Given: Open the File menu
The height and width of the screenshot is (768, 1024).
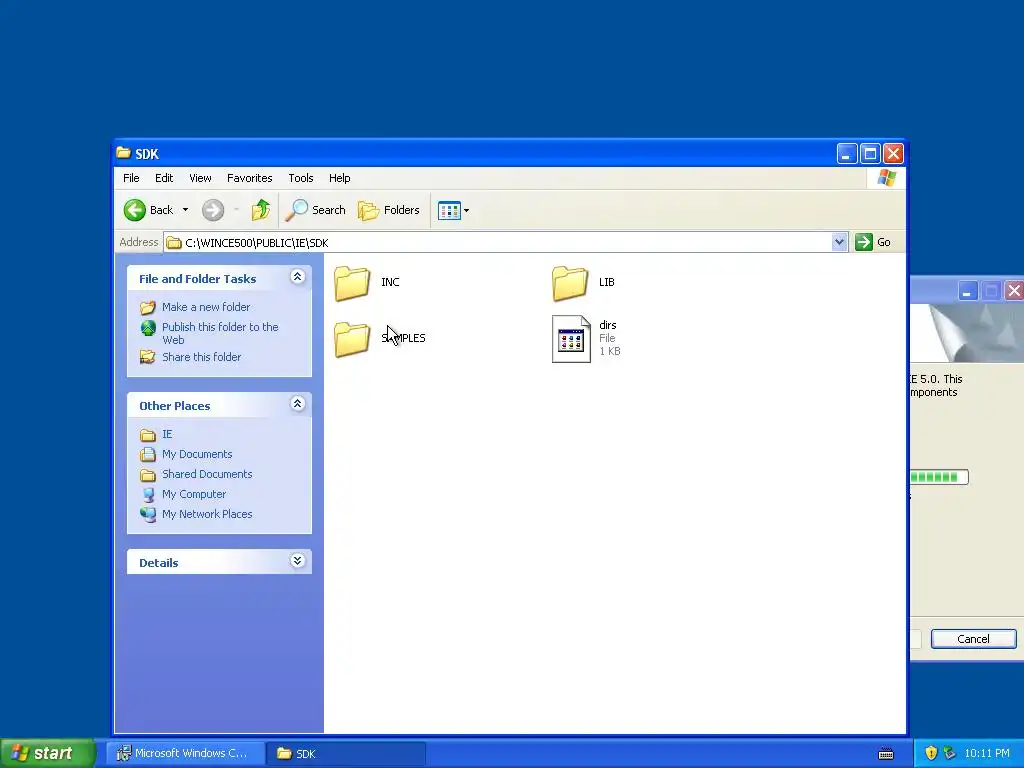Looking at the screenshot, I should [x=131, y=178].
